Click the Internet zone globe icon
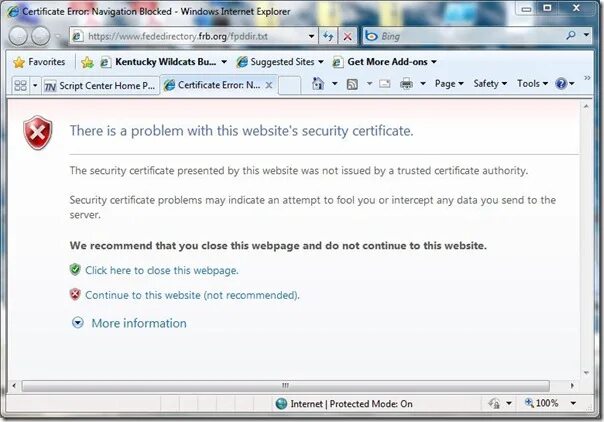Viewport: 604px width, 422px height. (282, 404)
